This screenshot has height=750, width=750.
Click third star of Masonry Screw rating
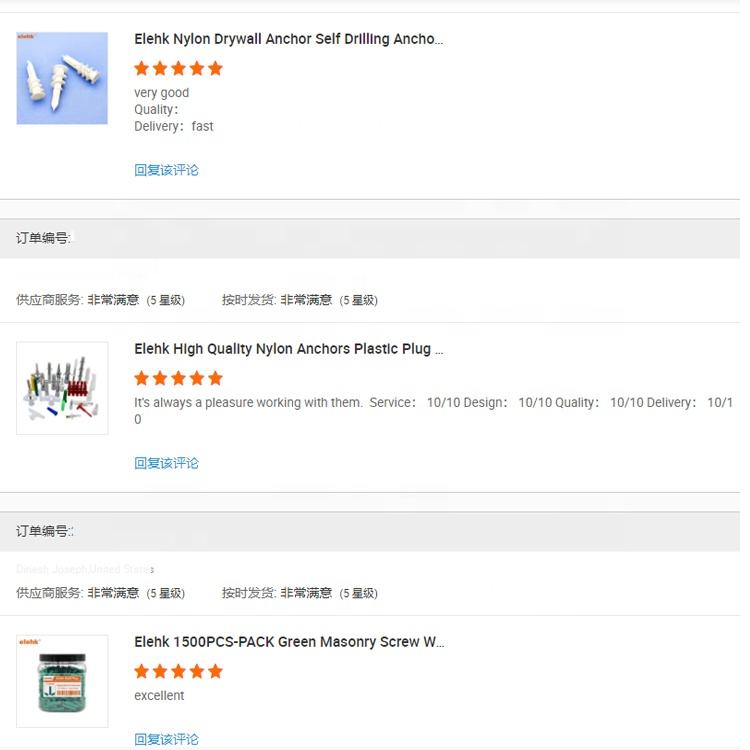[178, 672]
